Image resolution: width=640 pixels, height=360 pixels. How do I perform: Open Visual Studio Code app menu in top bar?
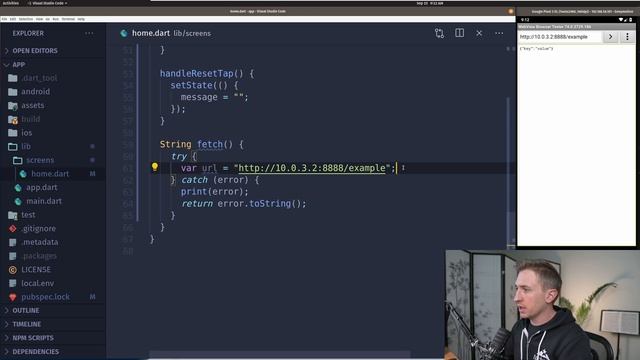pyautogui.click(x=48, y=3)
